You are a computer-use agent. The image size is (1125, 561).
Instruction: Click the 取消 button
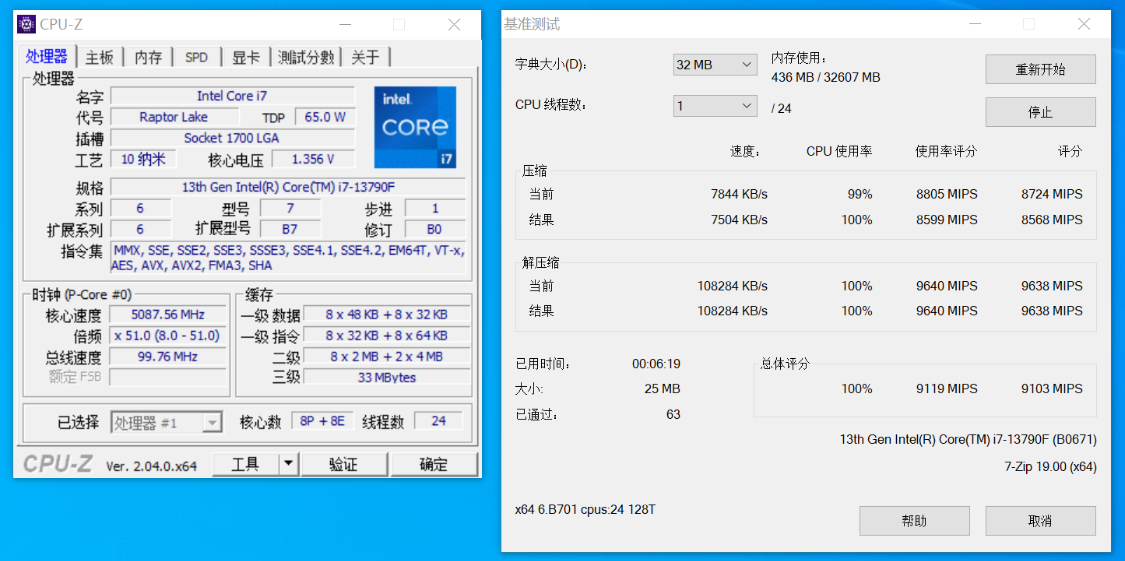1040,521
